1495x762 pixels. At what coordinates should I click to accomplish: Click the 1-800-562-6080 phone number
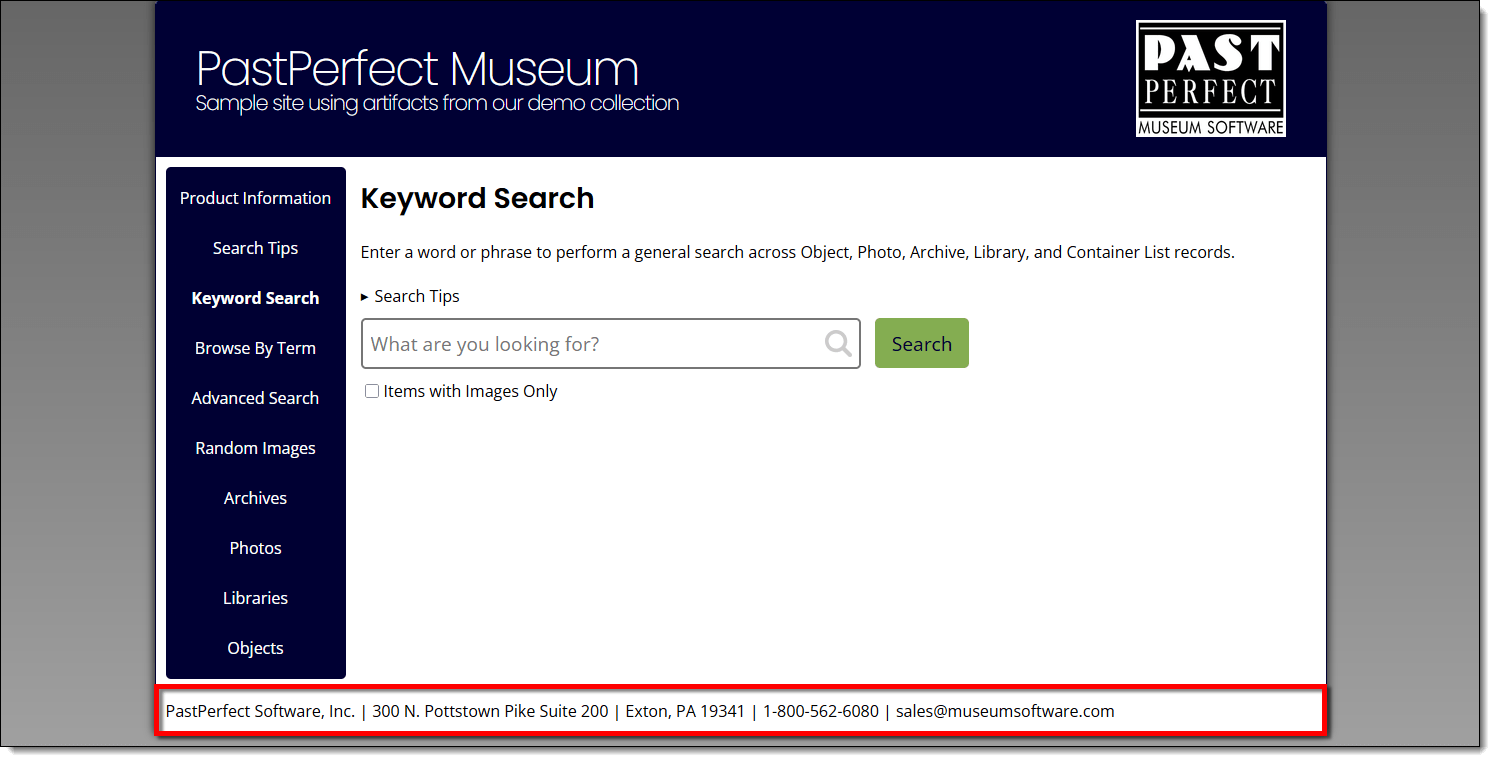(820, 712)
